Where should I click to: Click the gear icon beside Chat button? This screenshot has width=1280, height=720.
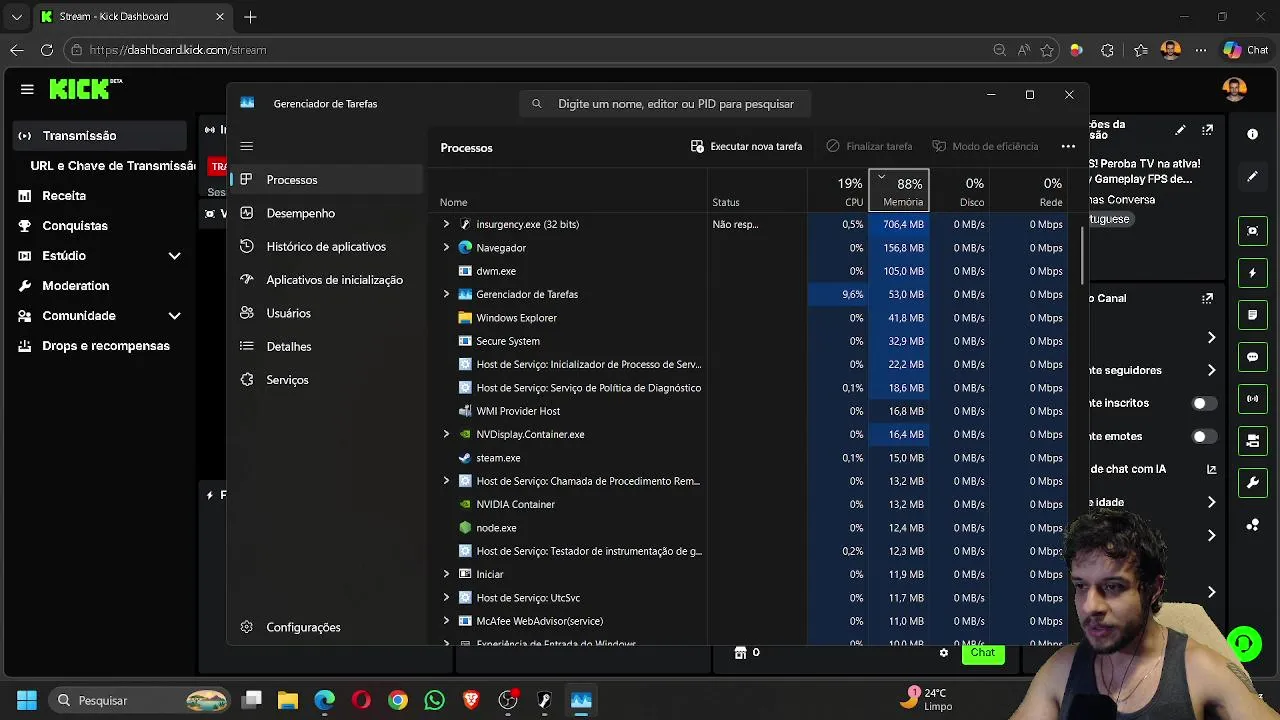(943, 653)
